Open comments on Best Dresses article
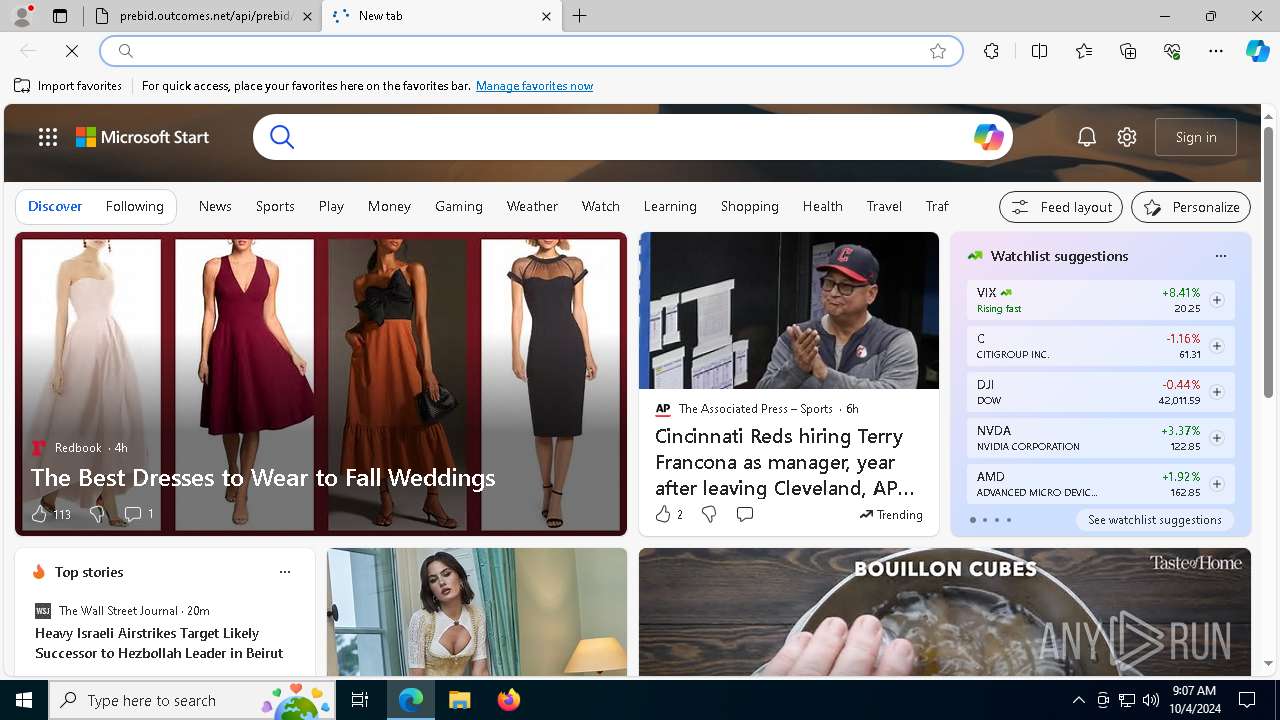Viewport: 1280px width, 720px height. click(x=138, y=514)
